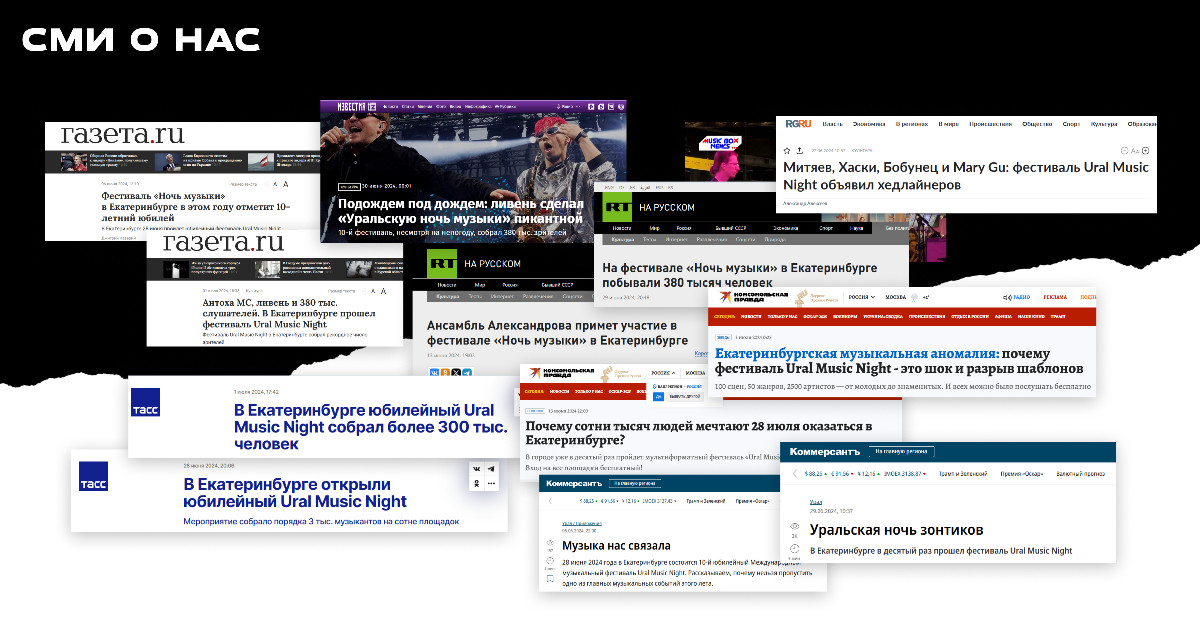Screen dimensions: 1200x630
Task: Open the headline Уральская ночь зонтиков
Action: click(x=897, y=530)
